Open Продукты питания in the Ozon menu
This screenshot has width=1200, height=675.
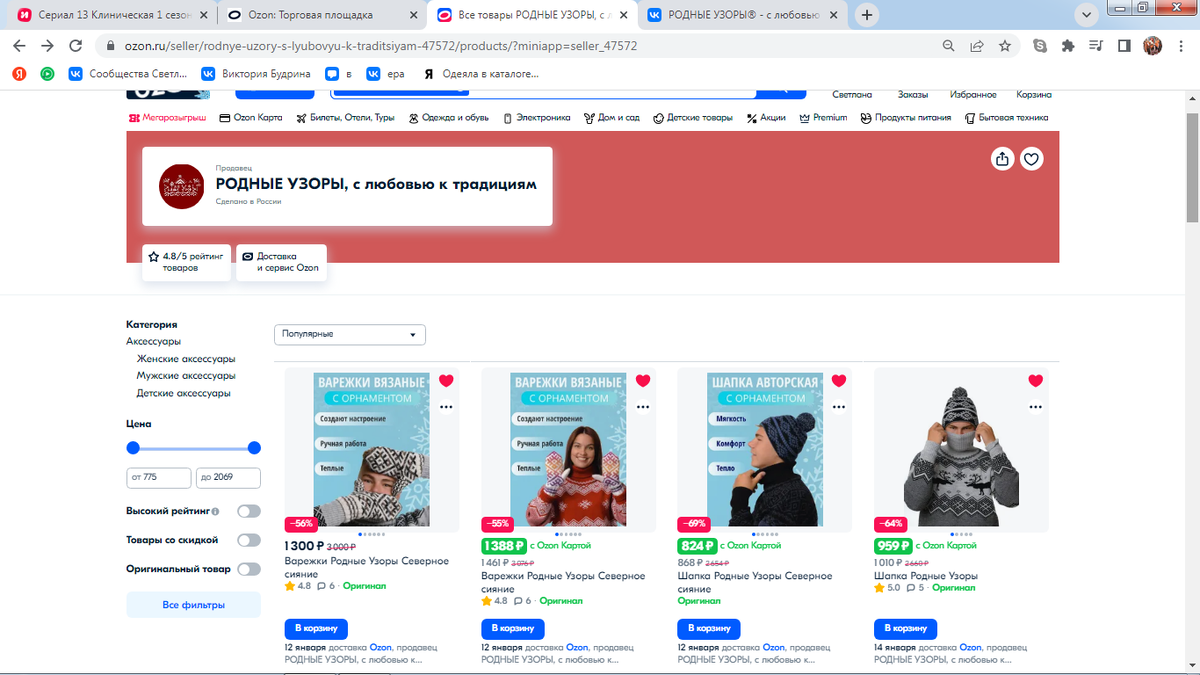906,117
